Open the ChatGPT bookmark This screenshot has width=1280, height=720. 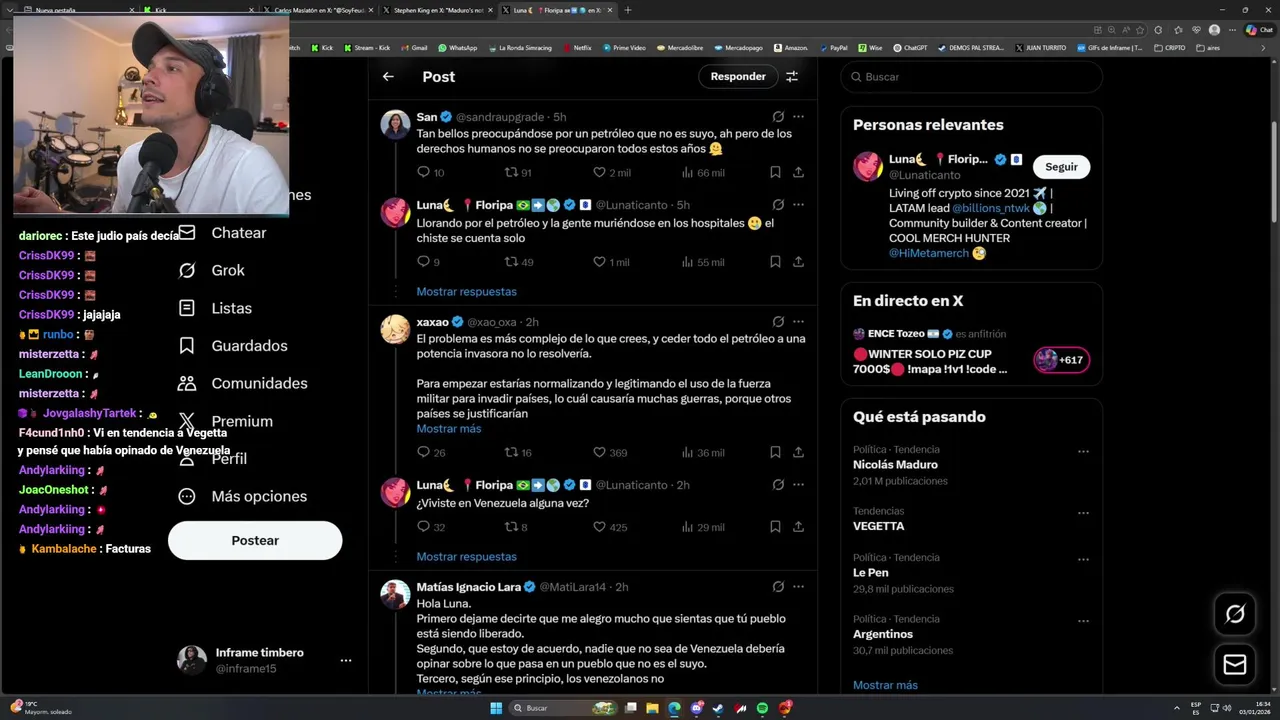click(x=909, y=47)
